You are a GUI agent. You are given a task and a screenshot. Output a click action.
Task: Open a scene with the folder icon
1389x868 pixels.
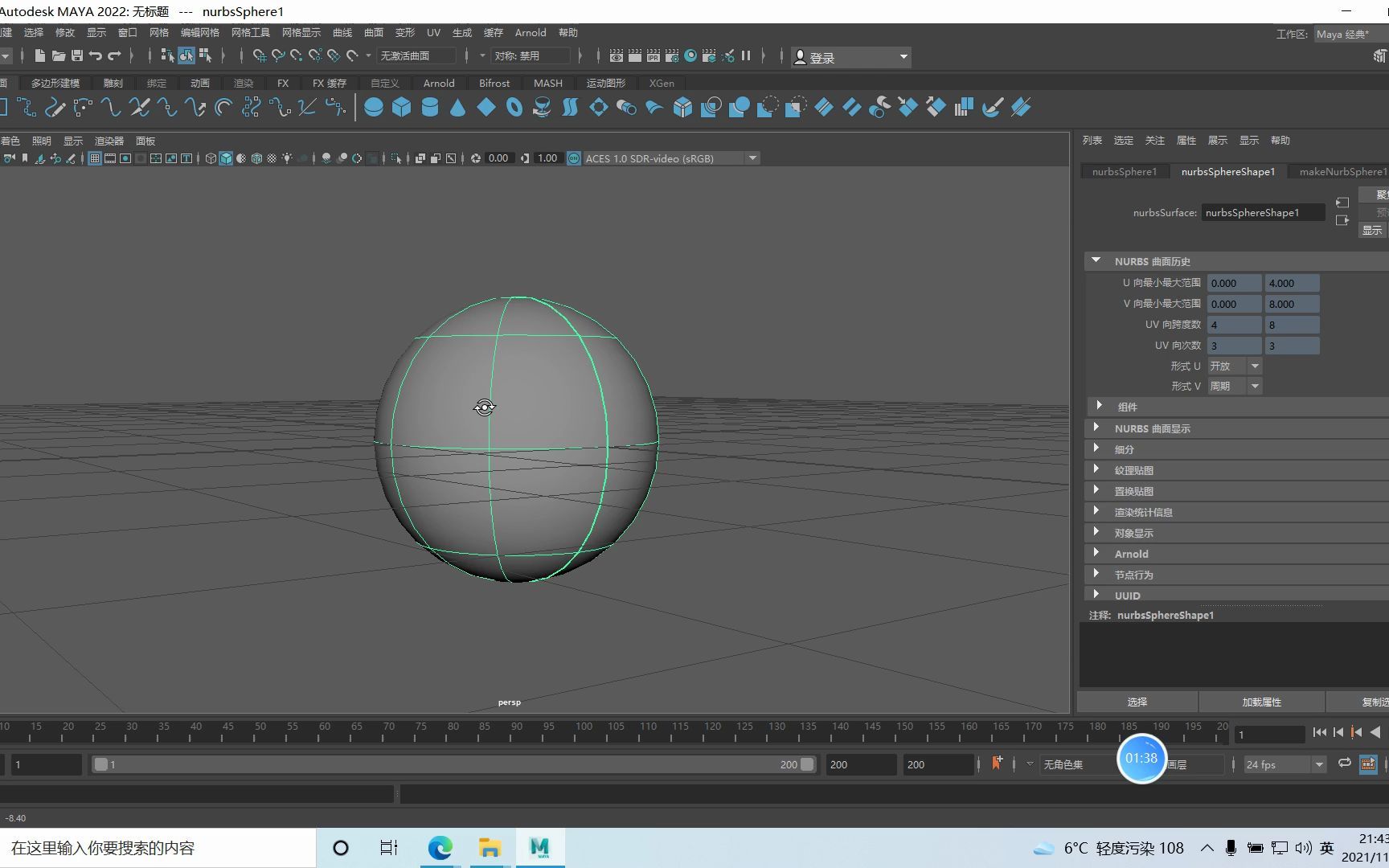58,55
